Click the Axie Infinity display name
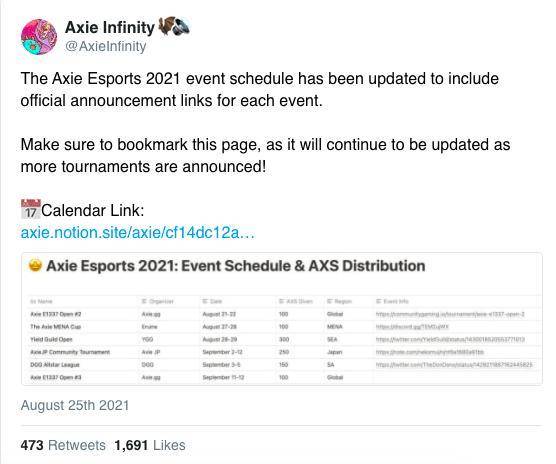This screenshot has height=464, width=556. tap(110, 27)
